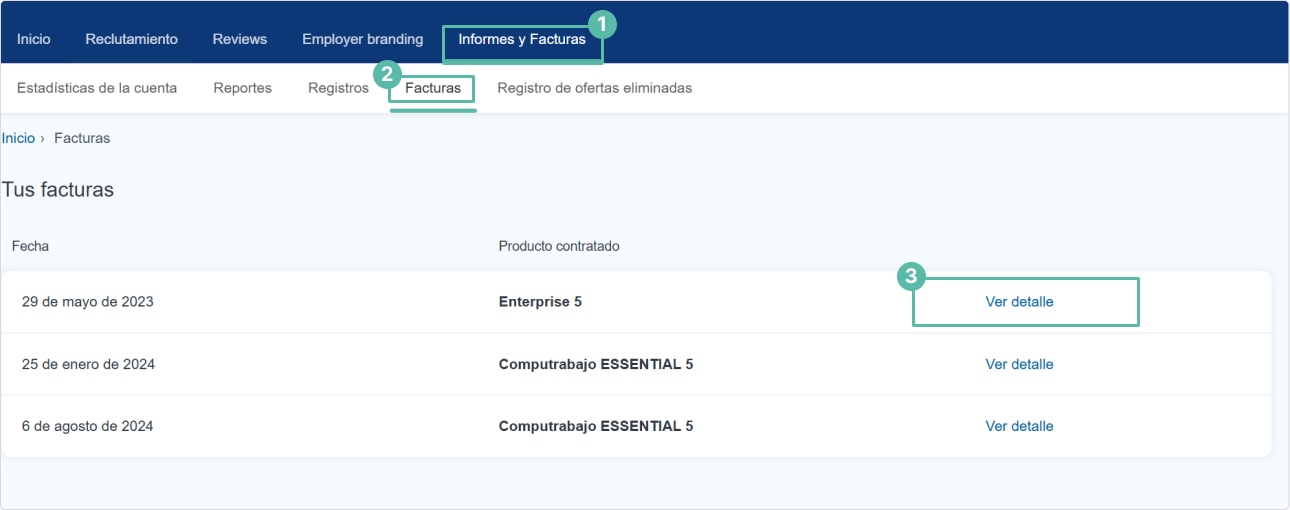Open Ver detalle for 6 de agosto 2024

click(1019, 426)
